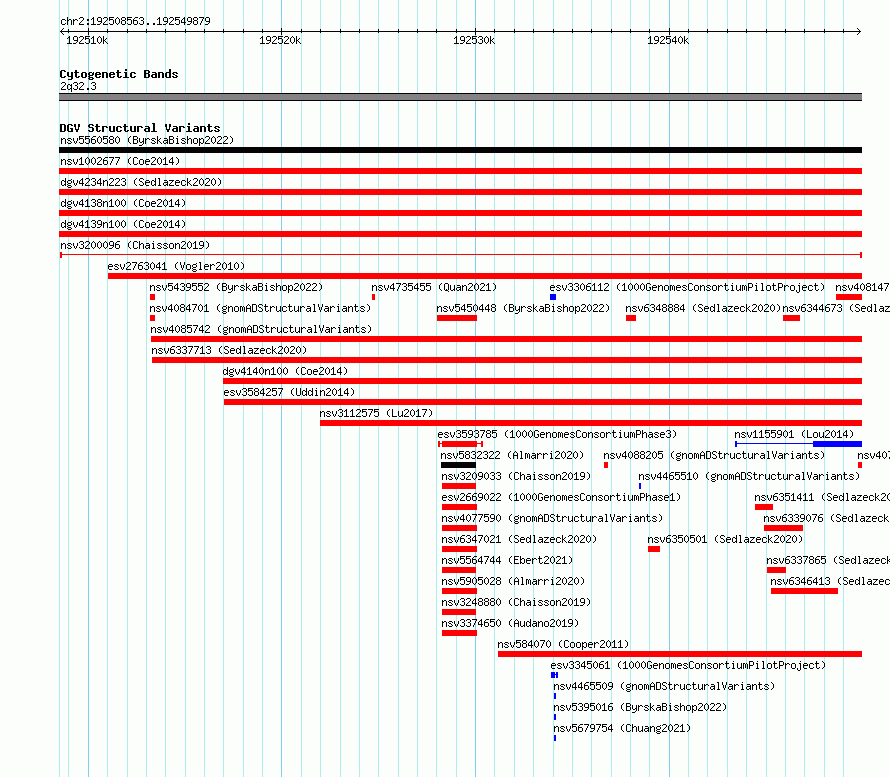
Task: Click nsv3209033 (Chaisson2019) label
Action: (x=516, y=476)
